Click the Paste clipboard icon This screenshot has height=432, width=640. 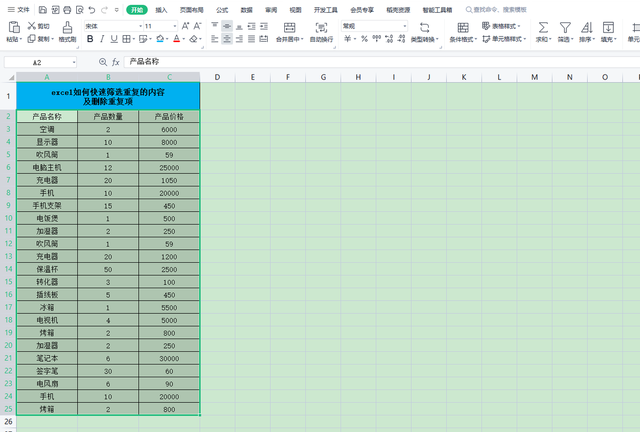pos(14,27)
